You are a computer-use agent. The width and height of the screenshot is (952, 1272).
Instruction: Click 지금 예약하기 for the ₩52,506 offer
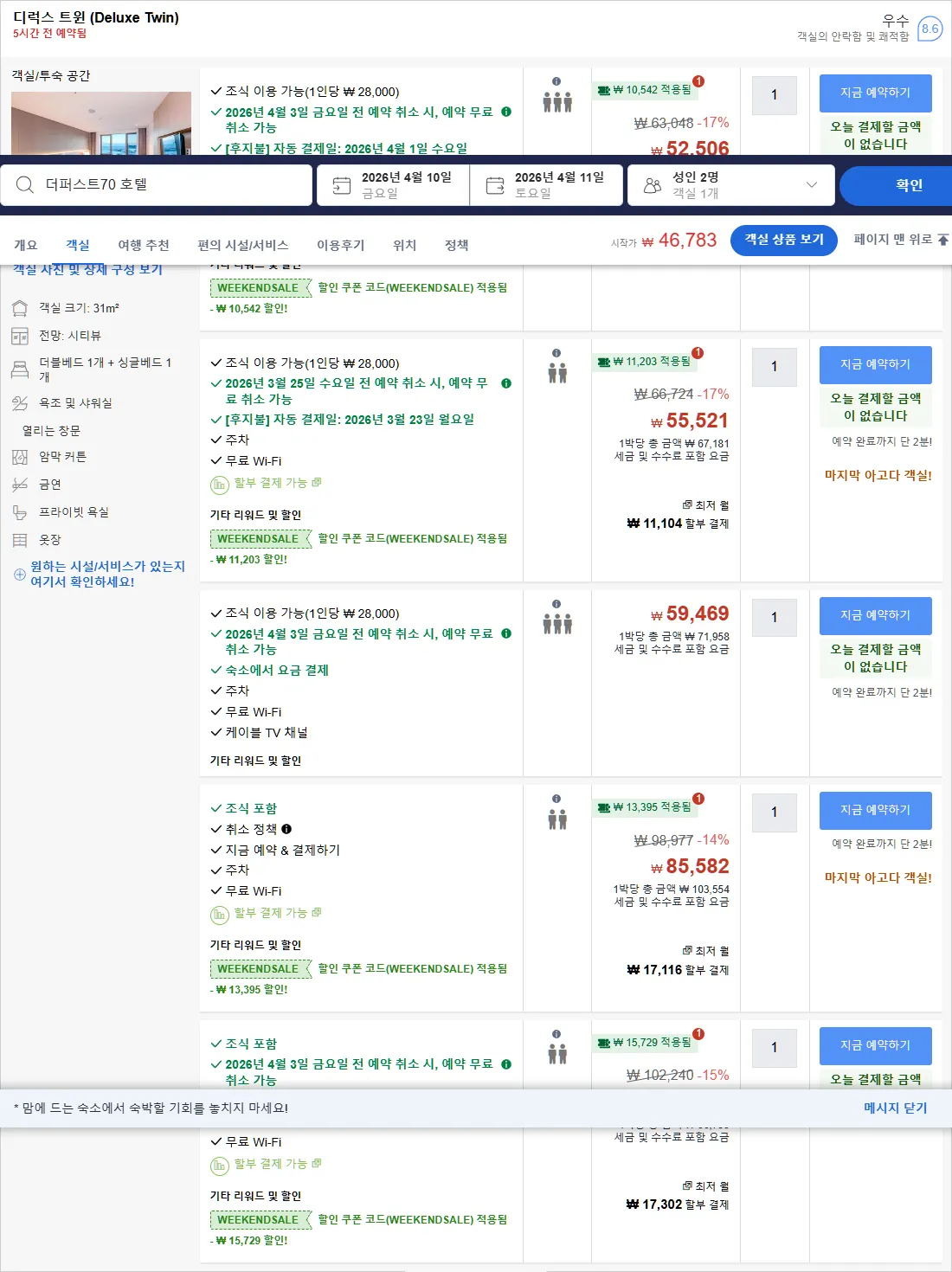click(876, 93)
